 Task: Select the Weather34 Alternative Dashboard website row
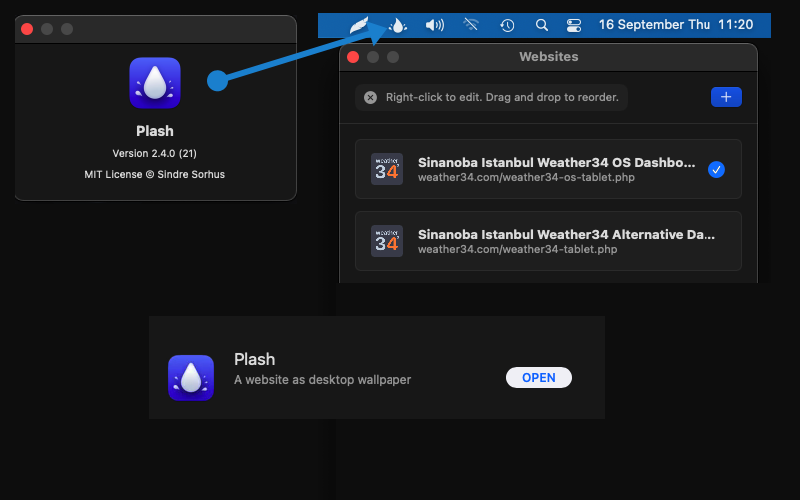coord(548,241)
